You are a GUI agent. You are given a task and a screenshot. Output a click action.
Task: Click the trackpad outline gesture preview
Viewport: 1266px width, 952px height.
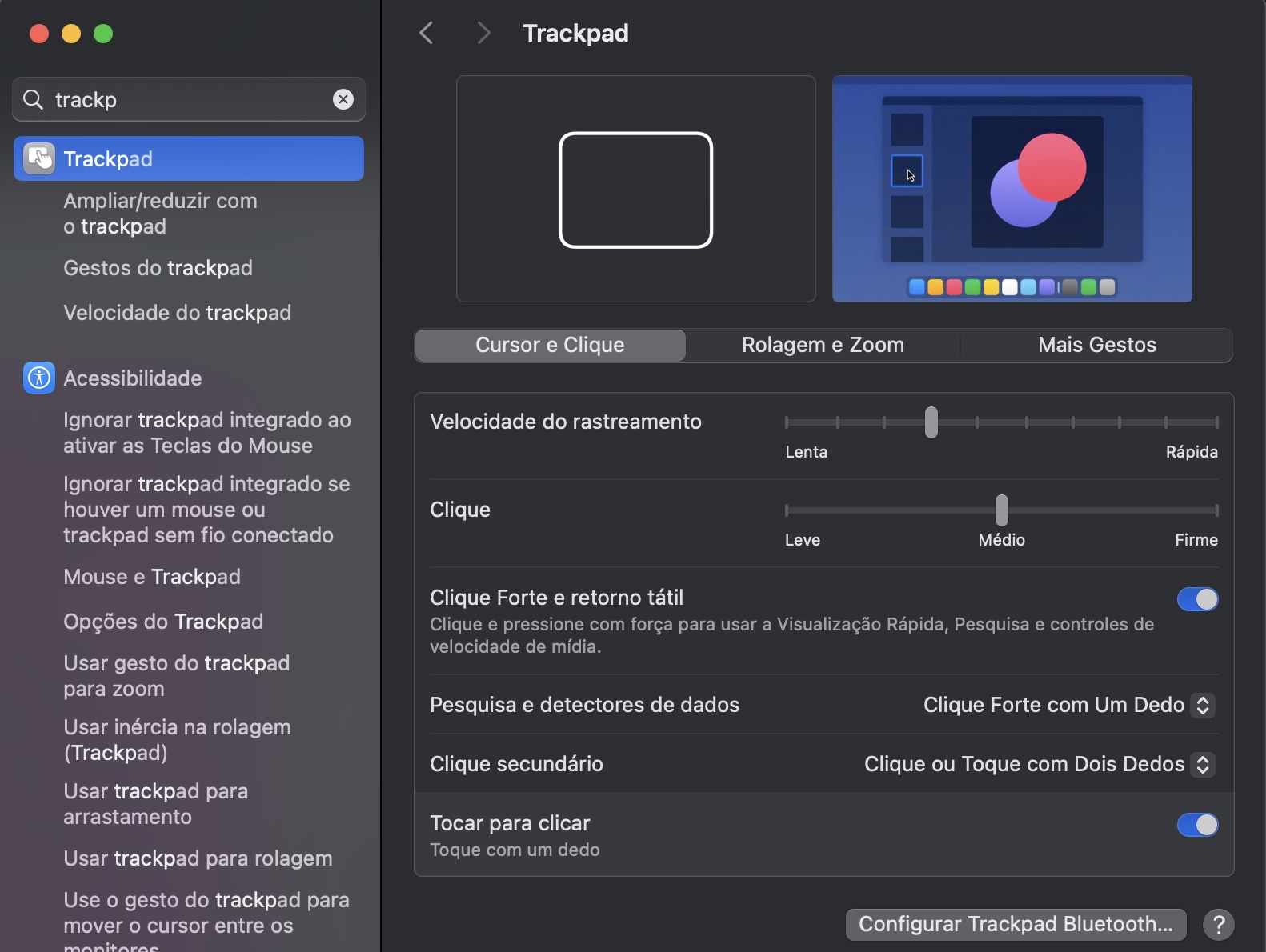[635, 189]
